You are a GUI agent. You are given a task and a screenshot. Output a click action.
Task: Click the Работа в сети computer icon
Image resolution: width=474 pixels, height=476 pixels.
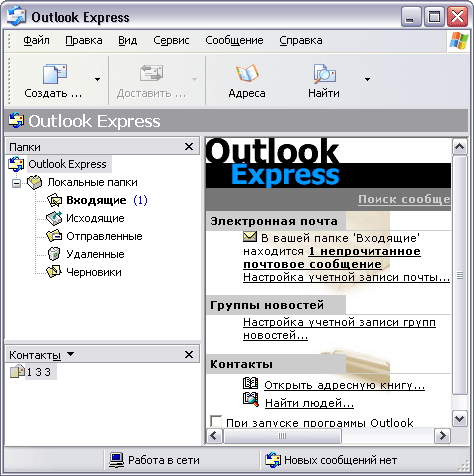pos(117,460)
